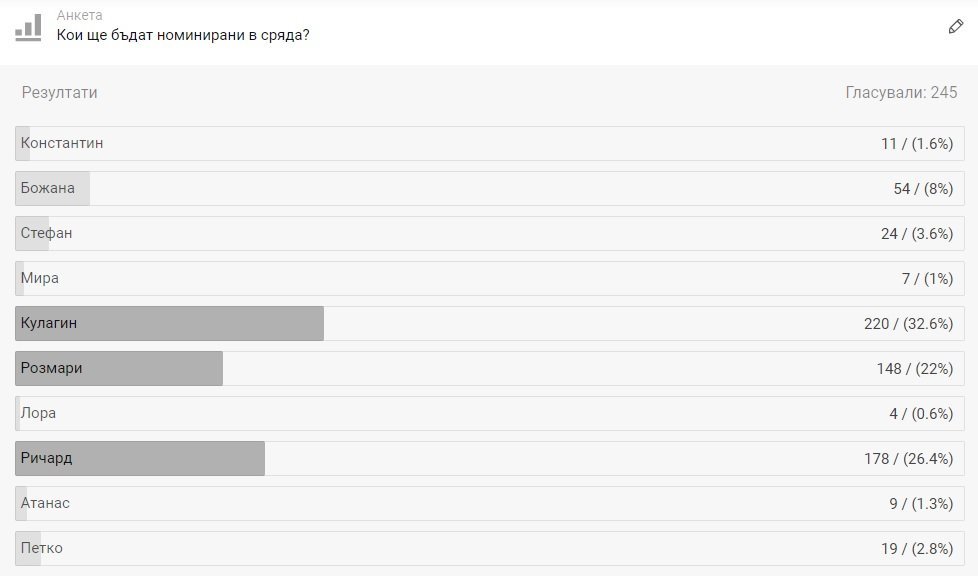Screen dimensions: 978x579
Task: Select the Розмари result bar
Action: [489, 369]
